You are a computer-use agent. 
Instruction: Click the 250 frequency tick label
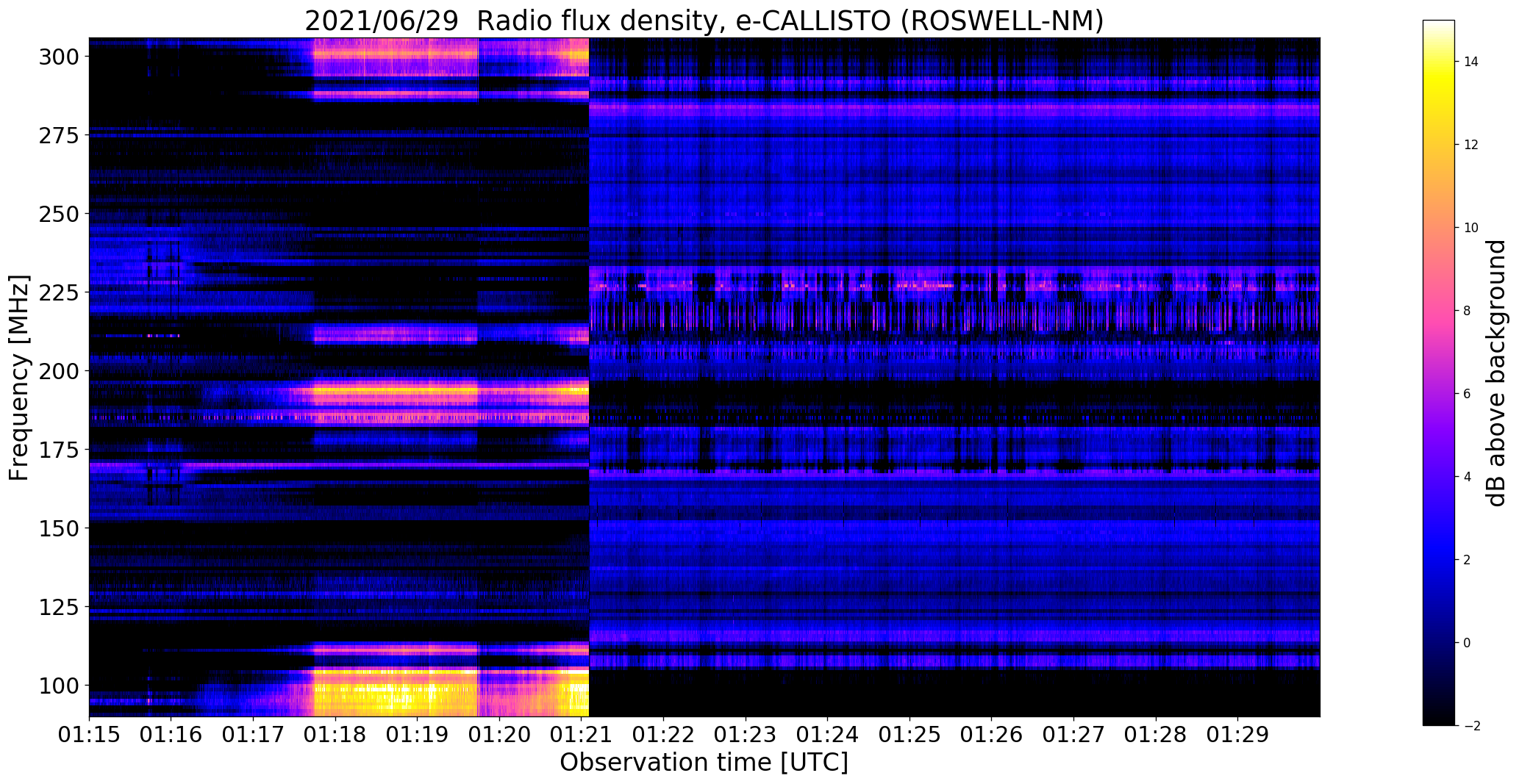click(57, 214)
